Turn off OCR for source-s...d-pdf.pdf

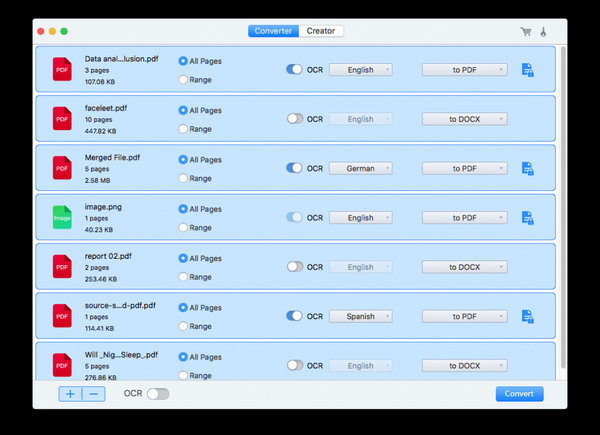(294, 316)
